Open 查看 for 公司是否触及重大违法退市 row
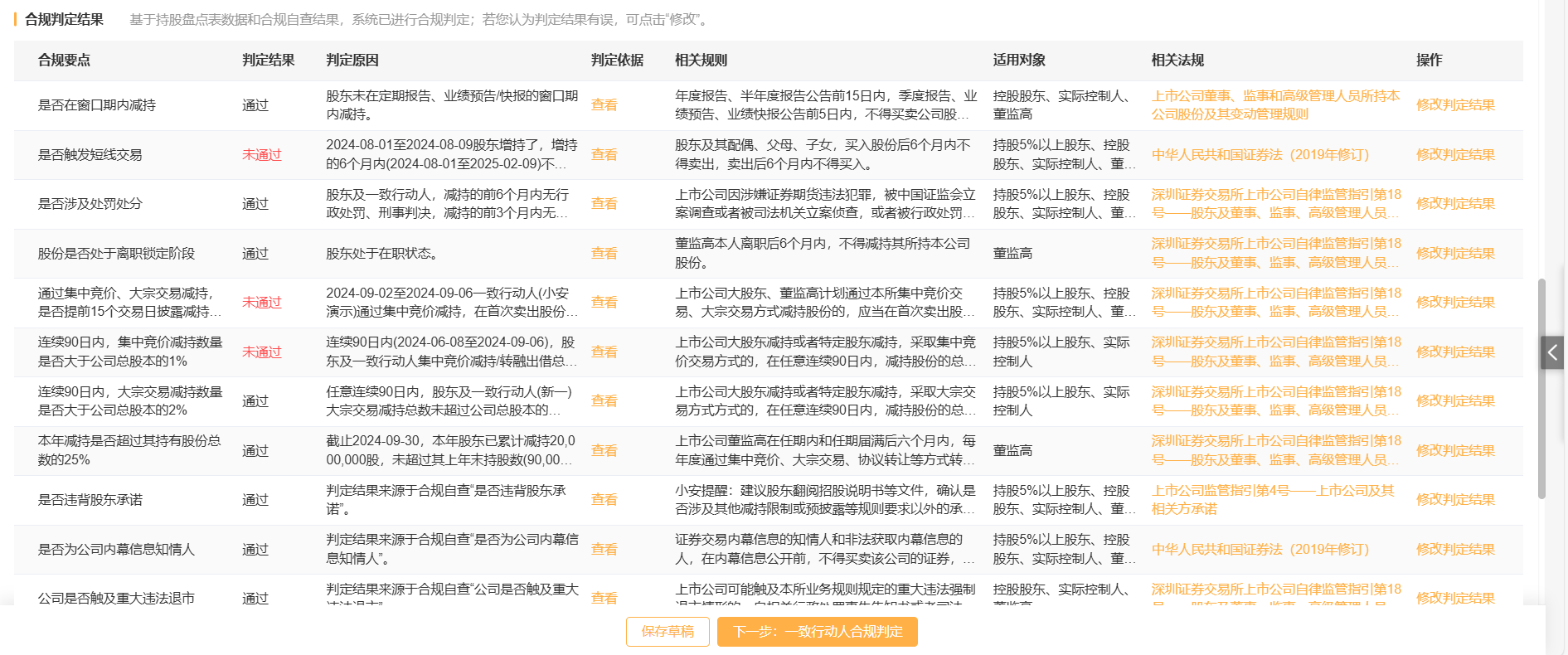The width and height of the screenshot is (1568, 655). 604,599
